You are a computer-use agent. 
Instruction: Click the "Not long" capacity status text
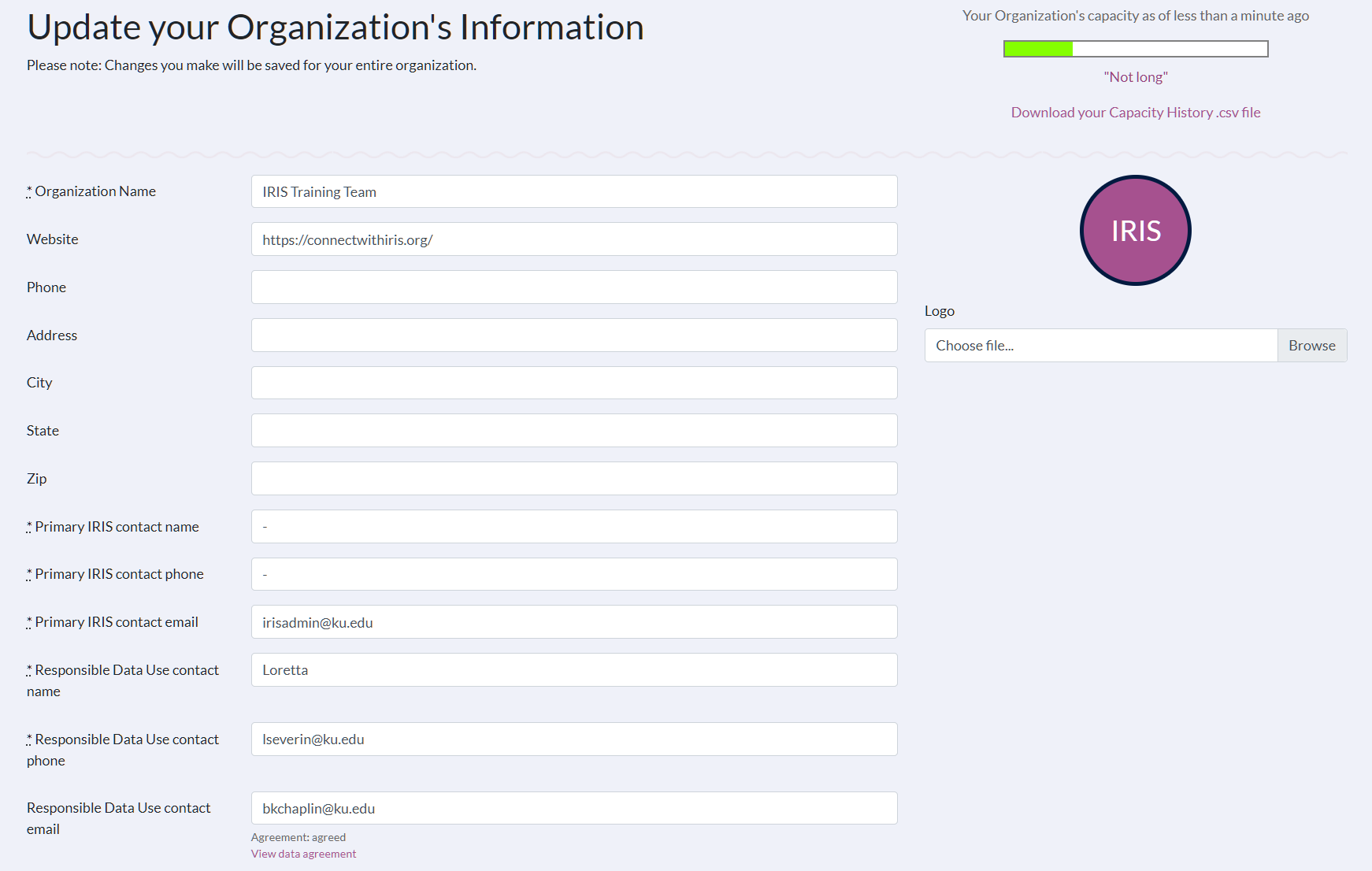(1135, 77)
